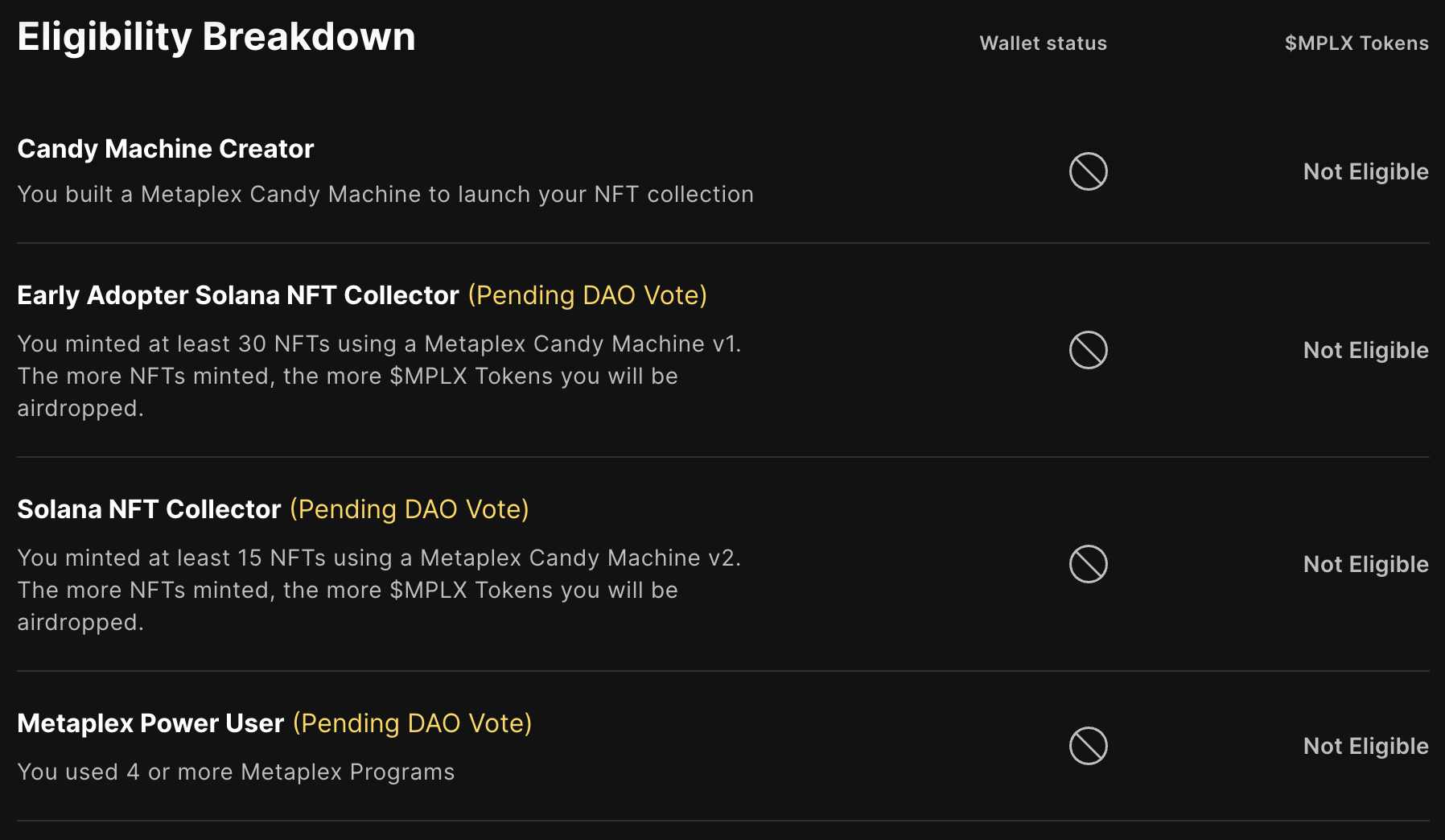Image resolution: width=1445 pixels, height=840 pixels.
Task: Select the Candy Machine Creator title
Action: click(166, 149)
